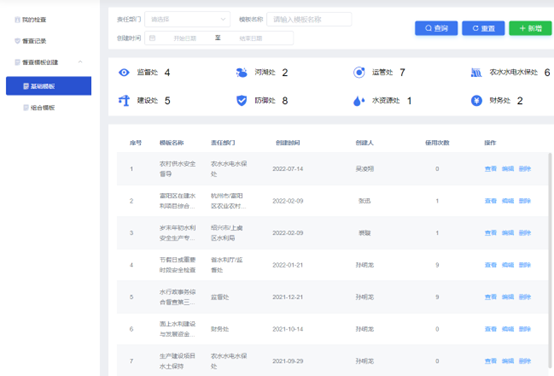The width and height of the screenshot is (554, 376).
Task: Click 查看 in row 4
Action: (x=490, y=265)
